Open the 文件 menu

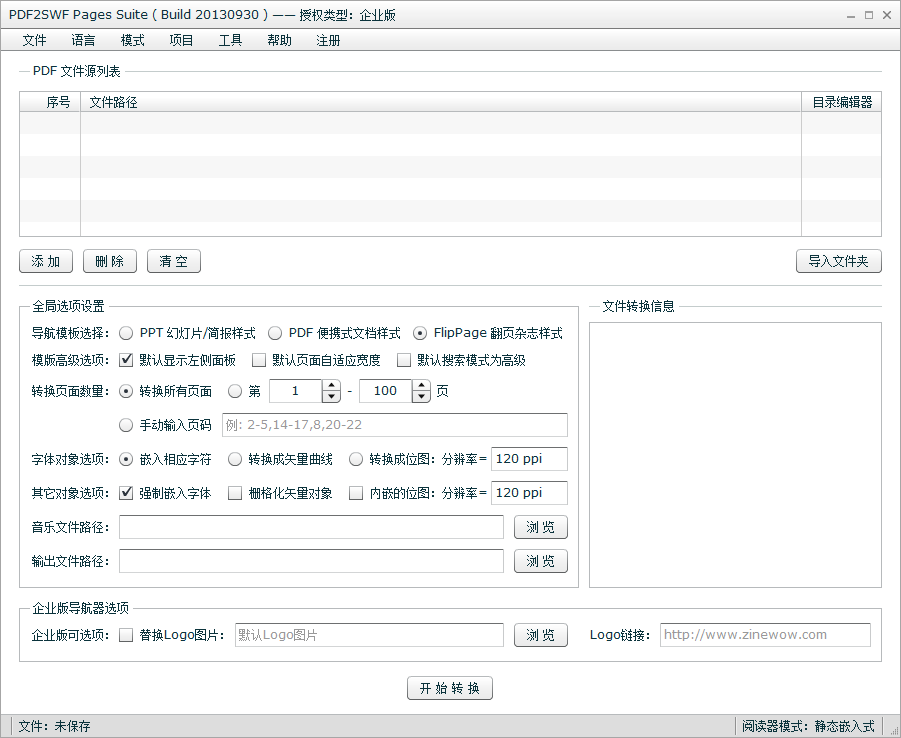tap(34, 40)
